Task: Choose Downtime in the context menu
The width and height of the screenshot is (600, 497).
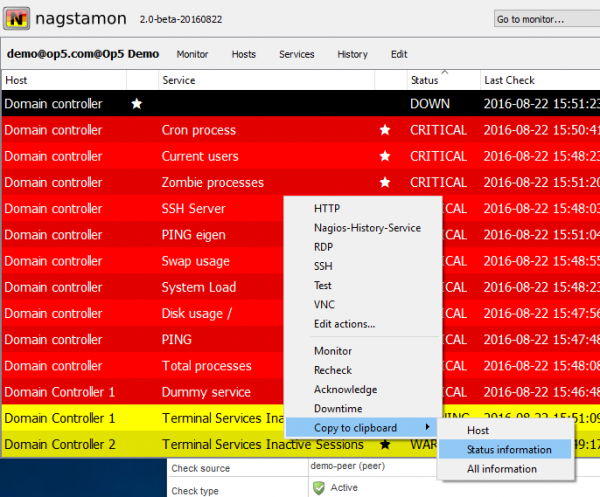Action: click(x=338, y=409)
